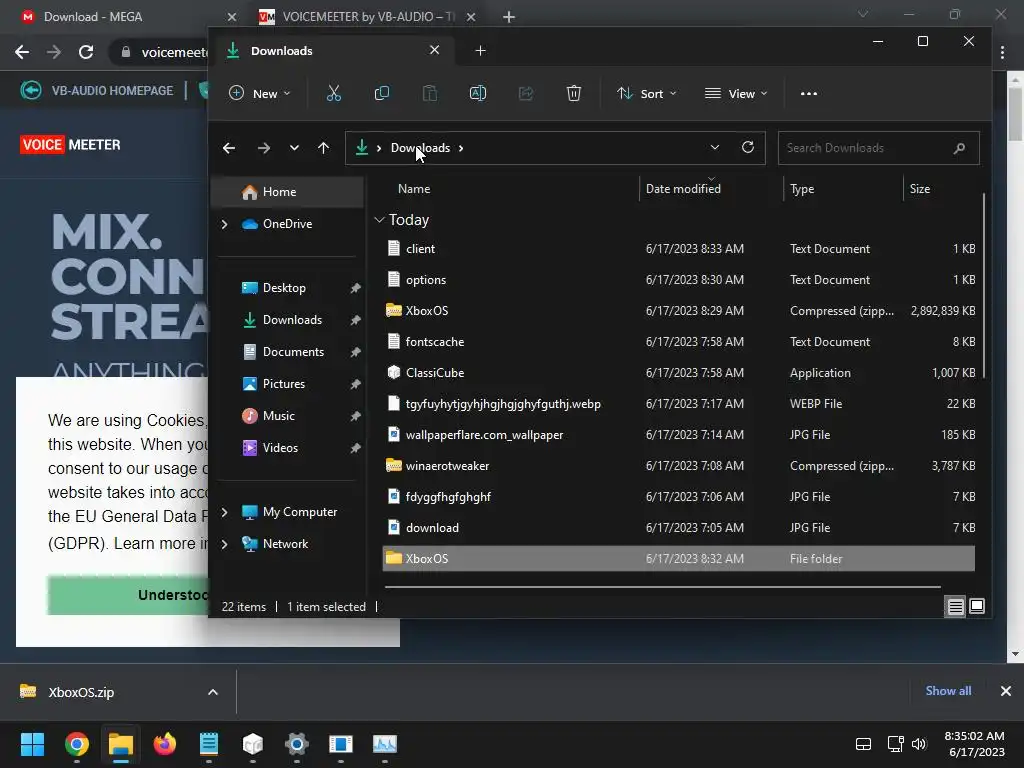
Task: Open a new Chrome tab
Action: tap(509, 17)
